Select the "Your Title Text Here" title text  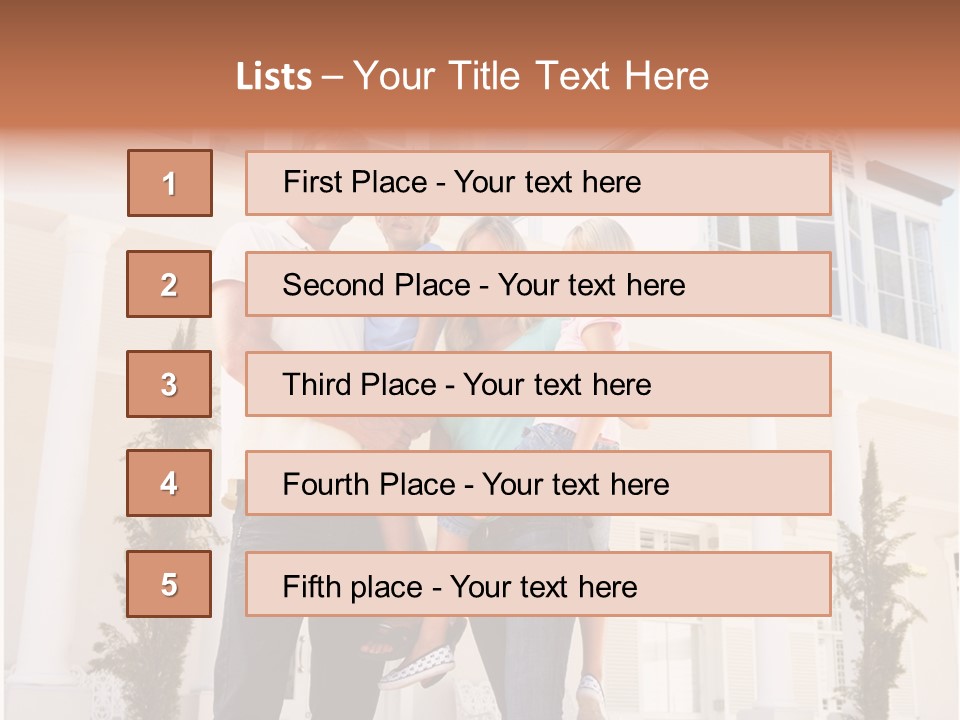tap(531, 76)
